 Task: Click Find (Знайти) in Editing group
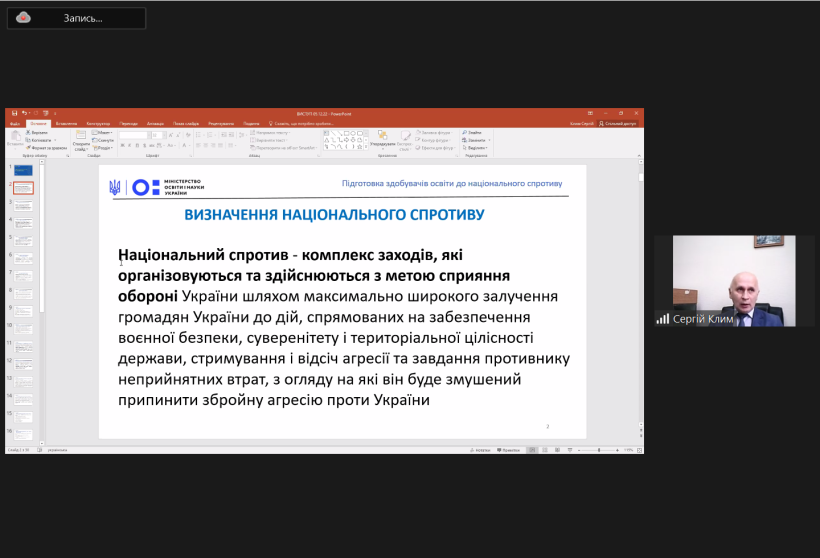472,133
